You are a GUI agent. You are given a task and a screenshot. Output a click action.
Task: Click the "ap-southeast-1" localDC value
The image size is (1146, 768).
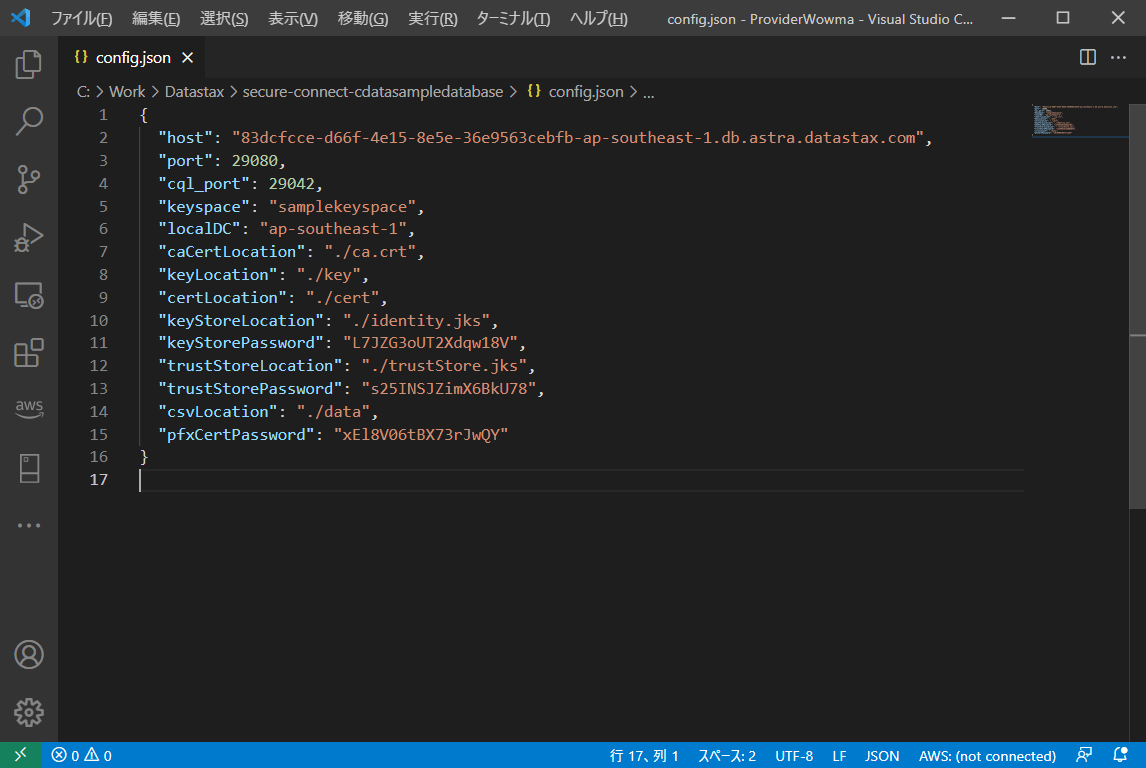333,229
